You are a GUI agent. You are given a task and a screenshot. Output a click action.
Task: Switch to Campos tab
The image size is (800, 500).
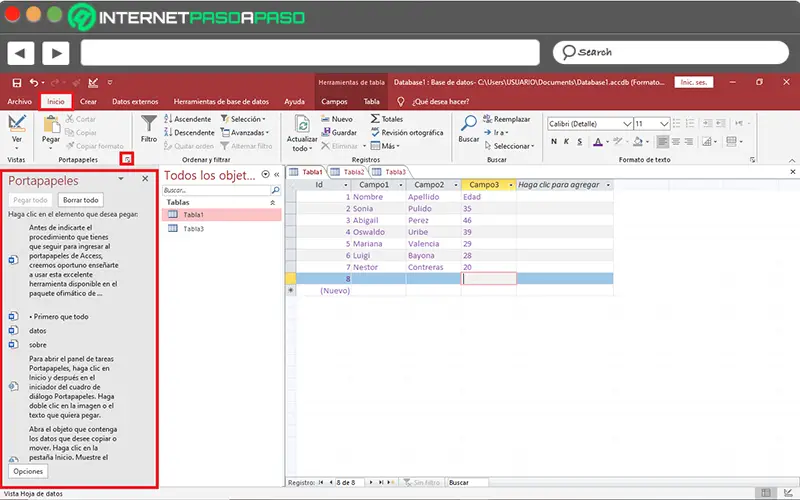[334, 102]
